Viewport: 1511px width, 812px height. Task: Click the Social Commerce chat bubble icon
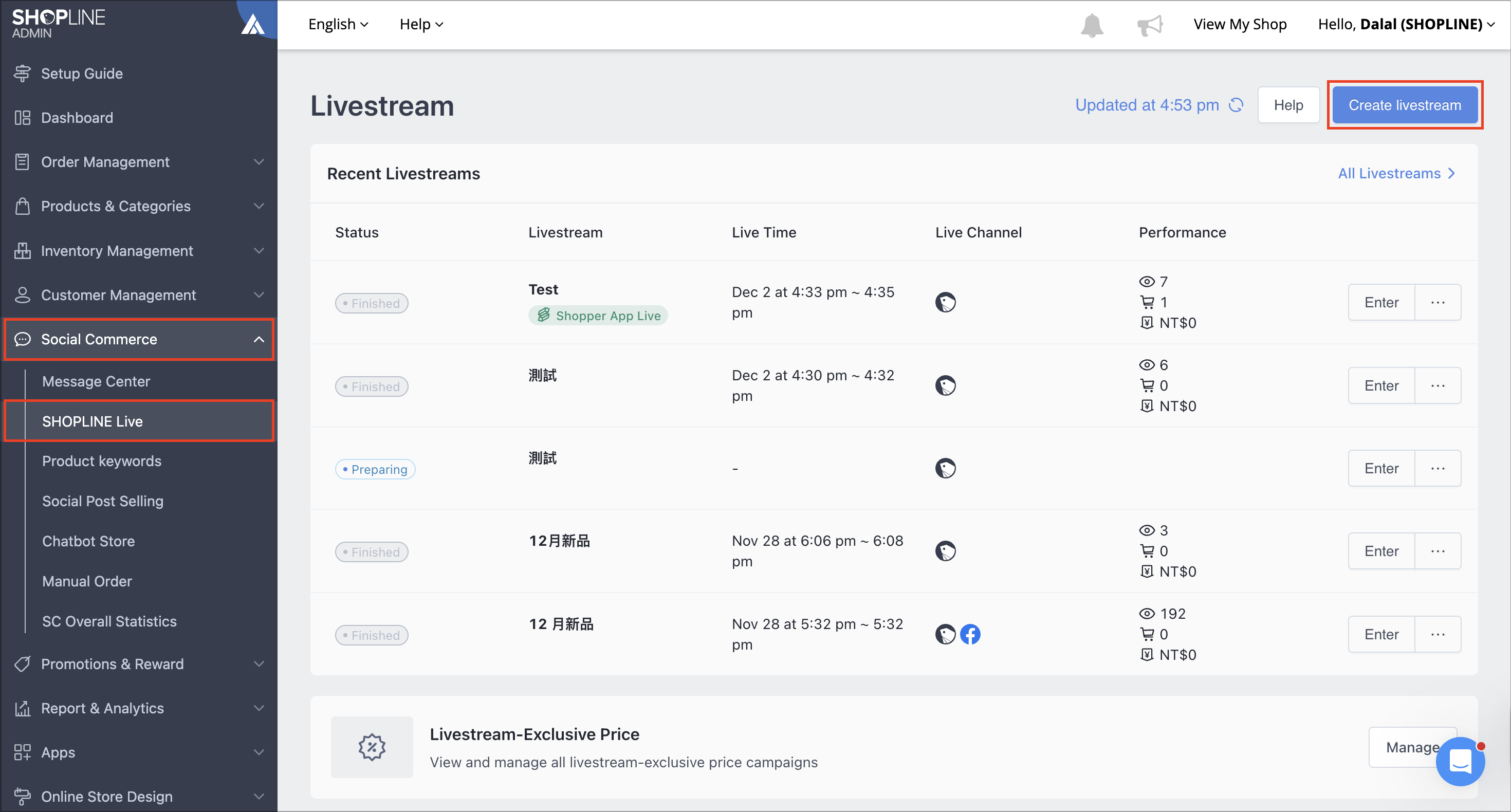click(22, 339)
